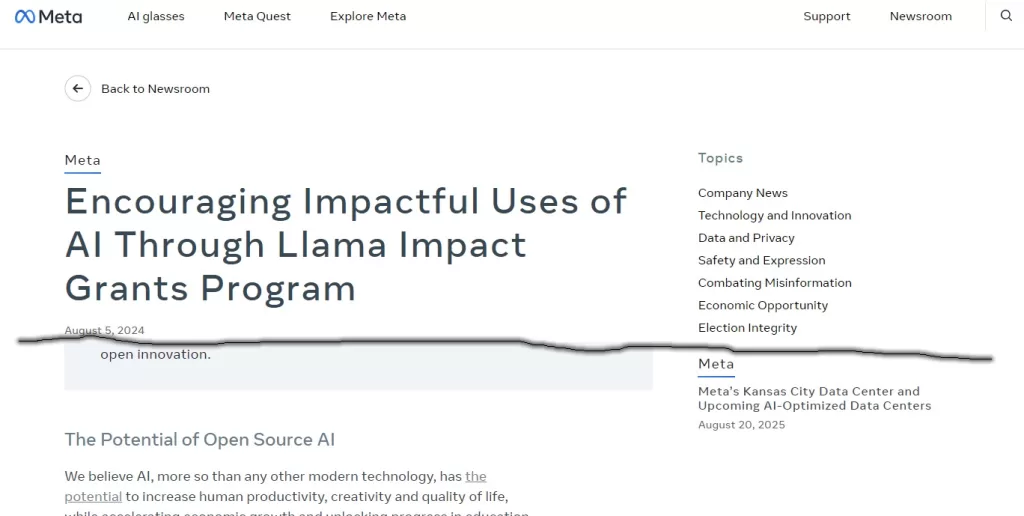Click the back arrow circle icon
Viewport: 1024px width, 516px height.
78,88
